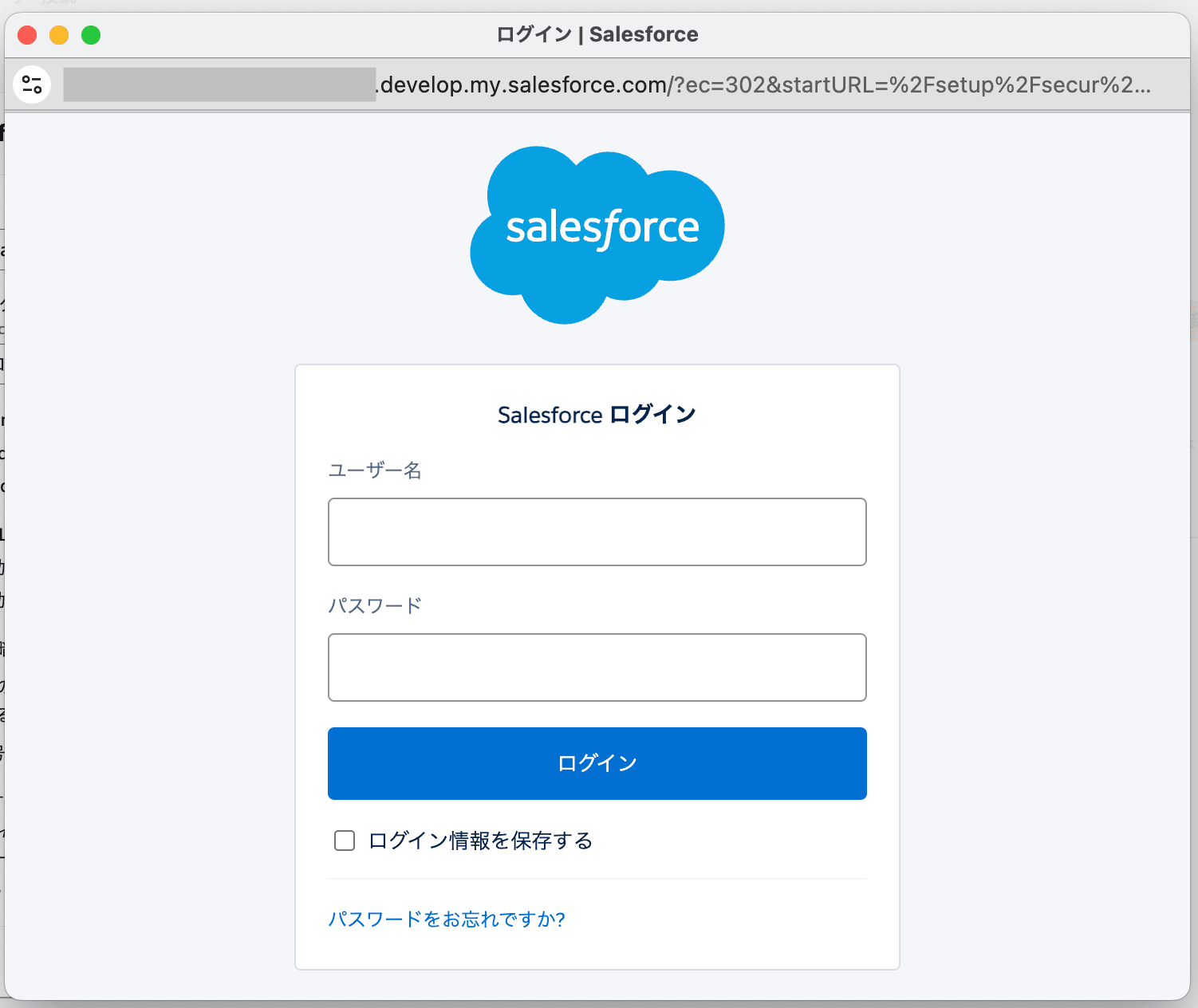Click the site information icon in address bar
1198x1008 pixels.
33,85
